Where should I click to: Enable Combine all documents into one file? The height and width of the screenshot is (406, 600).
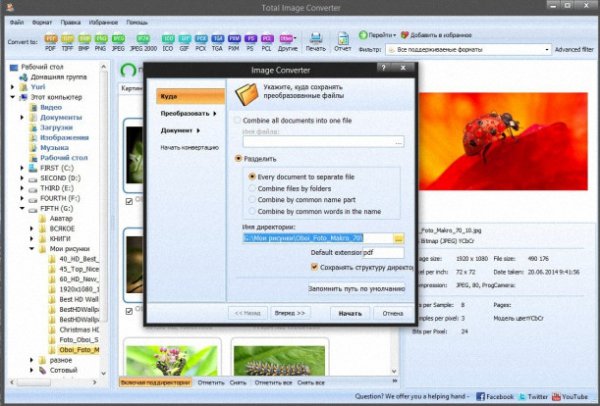[237, 120]
